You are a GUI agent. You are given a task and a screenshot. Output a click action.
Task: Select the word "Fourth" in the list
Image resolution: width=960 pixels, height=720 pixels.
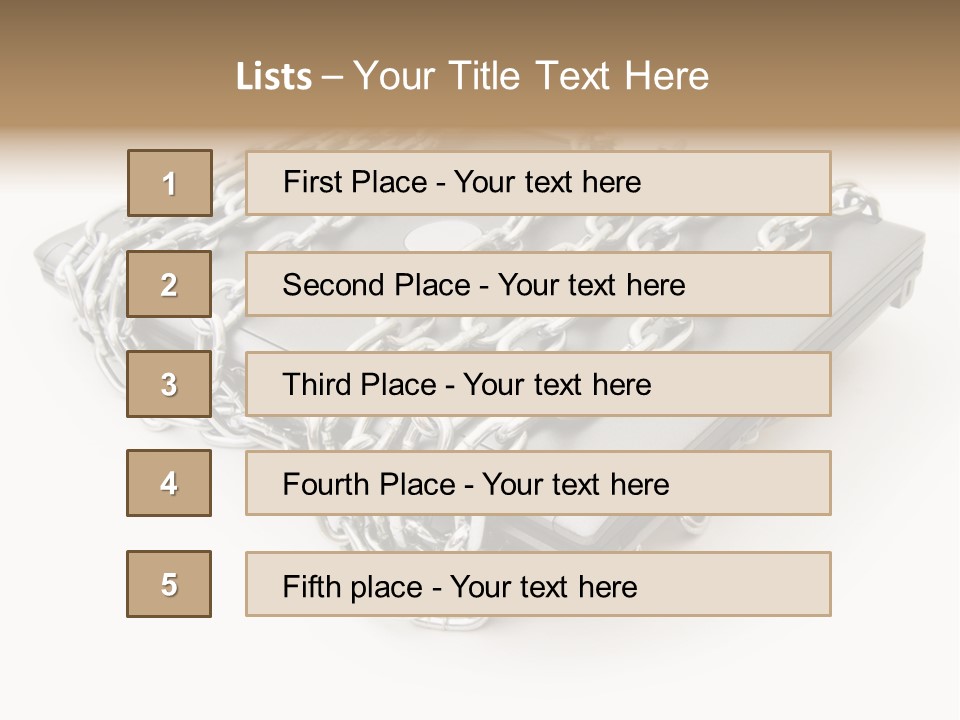(327, 485)
